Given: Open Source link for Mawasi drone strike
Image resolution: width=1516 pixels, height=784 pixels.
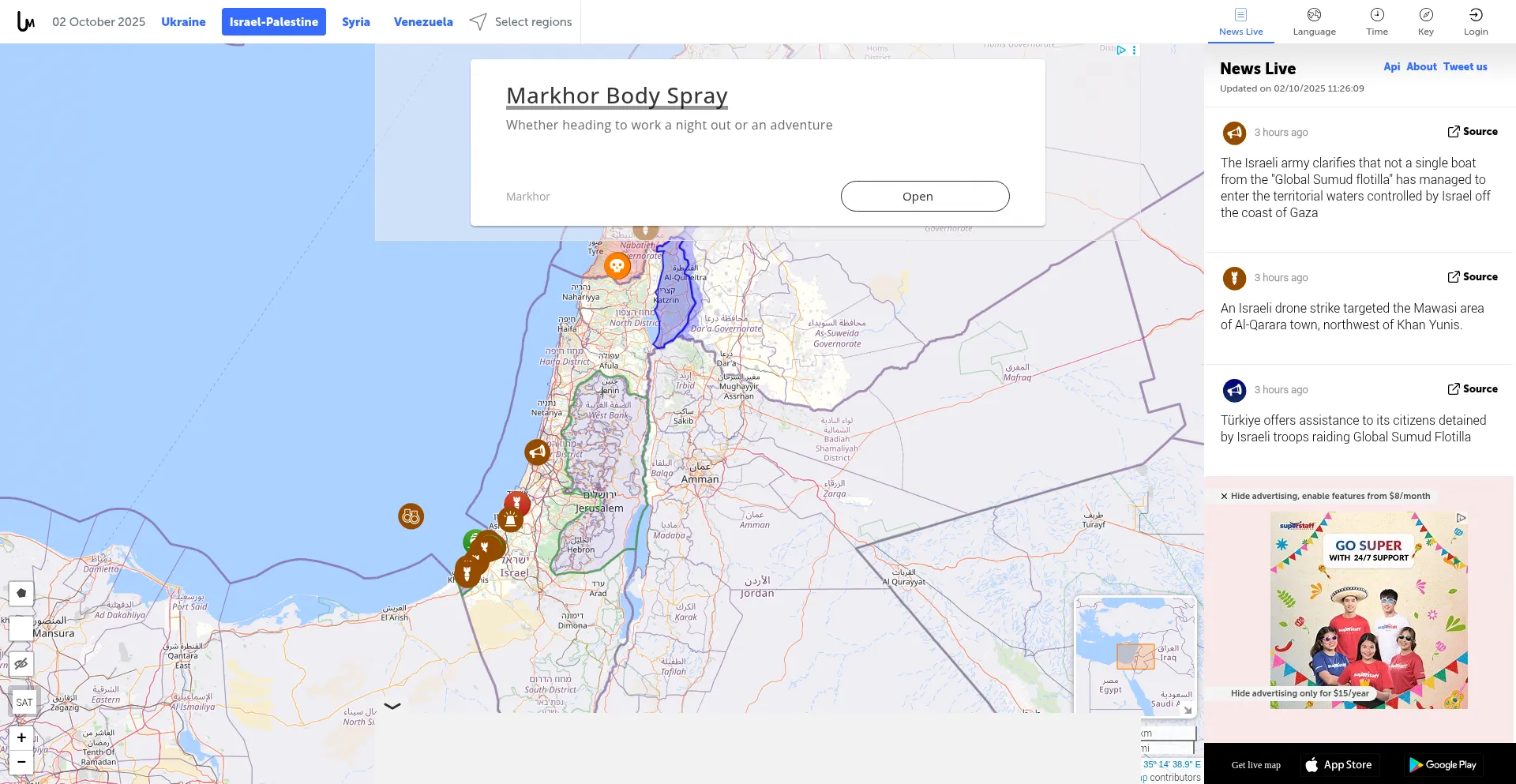Looking at the screenshot, I should [x=1472, y=277].
